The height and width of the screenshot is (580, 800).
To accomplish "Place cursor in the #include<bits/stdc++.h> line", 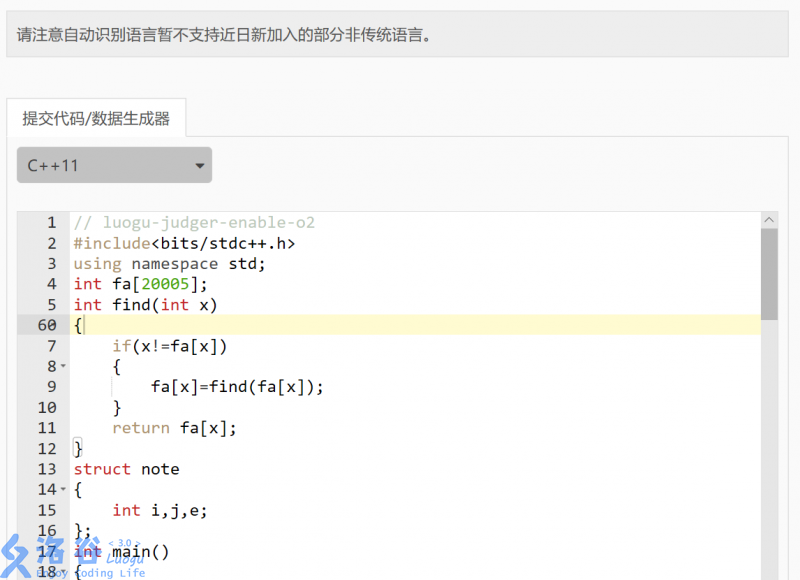I will [184, 243].
